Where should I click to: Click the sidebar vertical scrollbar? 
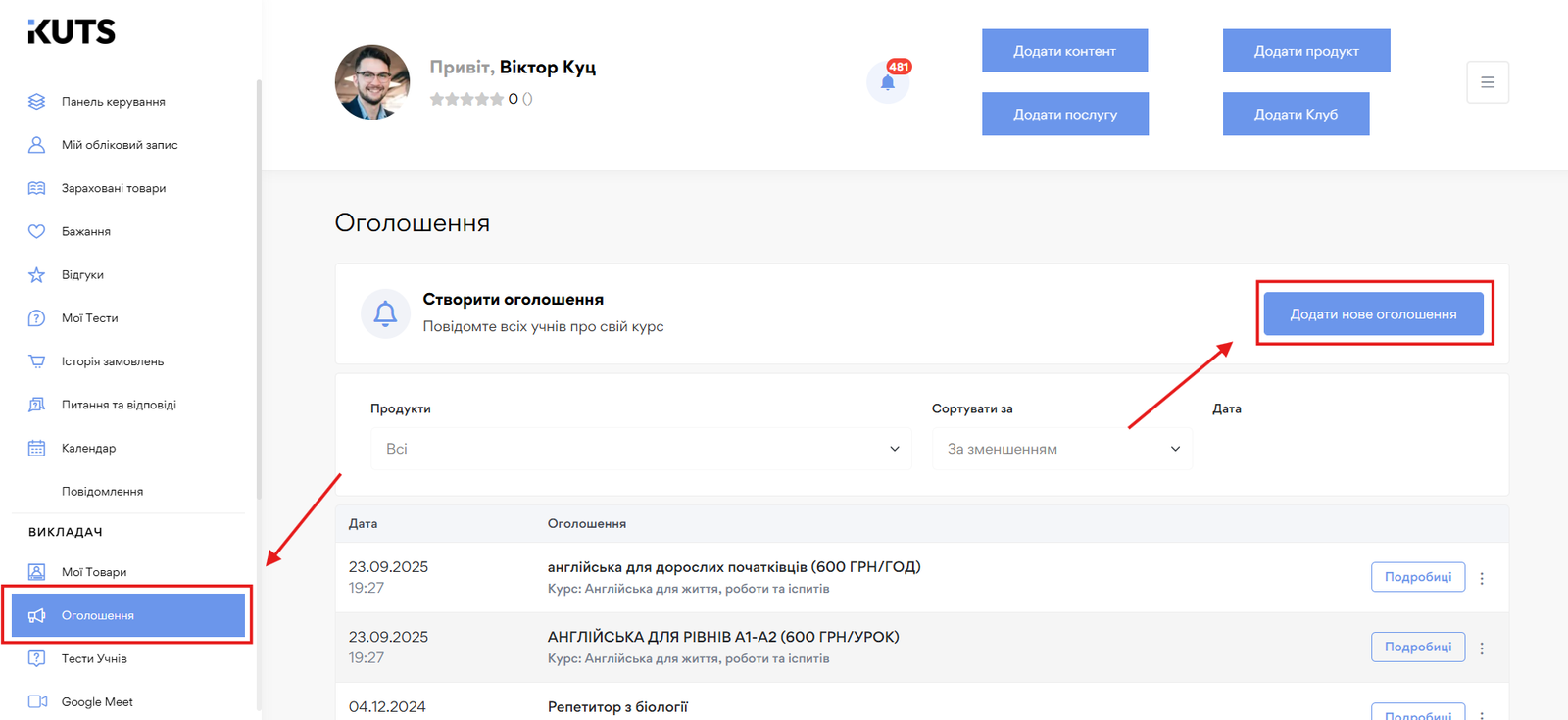coord(259,289)
